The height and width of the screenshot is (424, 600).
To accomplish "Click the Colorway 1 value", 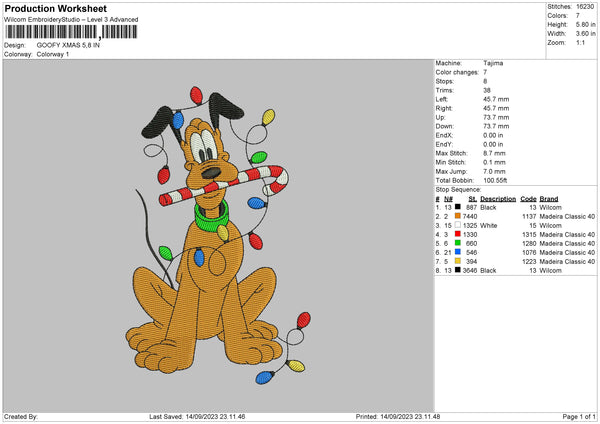I will coord(53,54).
